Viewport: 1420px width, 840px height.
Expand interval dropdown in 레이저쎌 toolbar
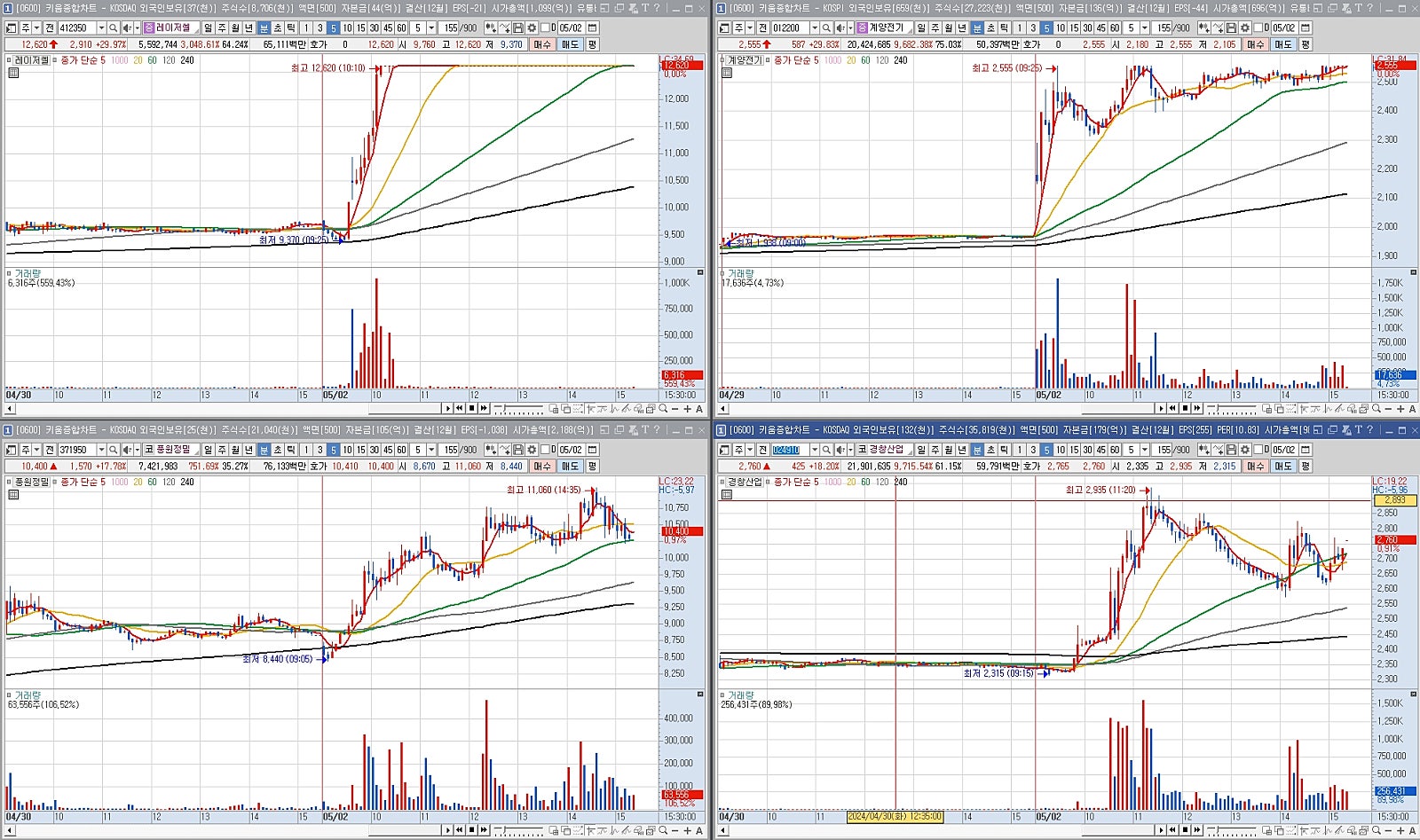tap(431, 27)
